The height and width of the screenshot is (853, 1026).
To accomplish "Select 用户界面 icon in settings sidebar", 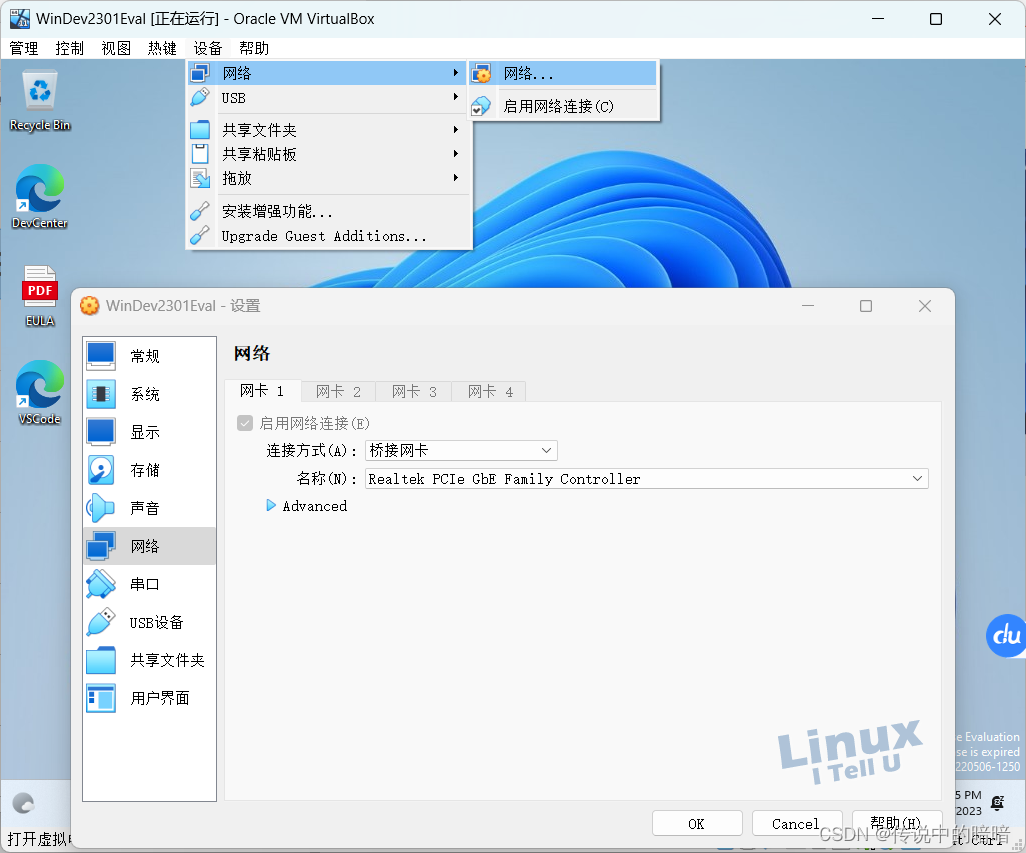I will pyautogui.click(x=101, y=698).
